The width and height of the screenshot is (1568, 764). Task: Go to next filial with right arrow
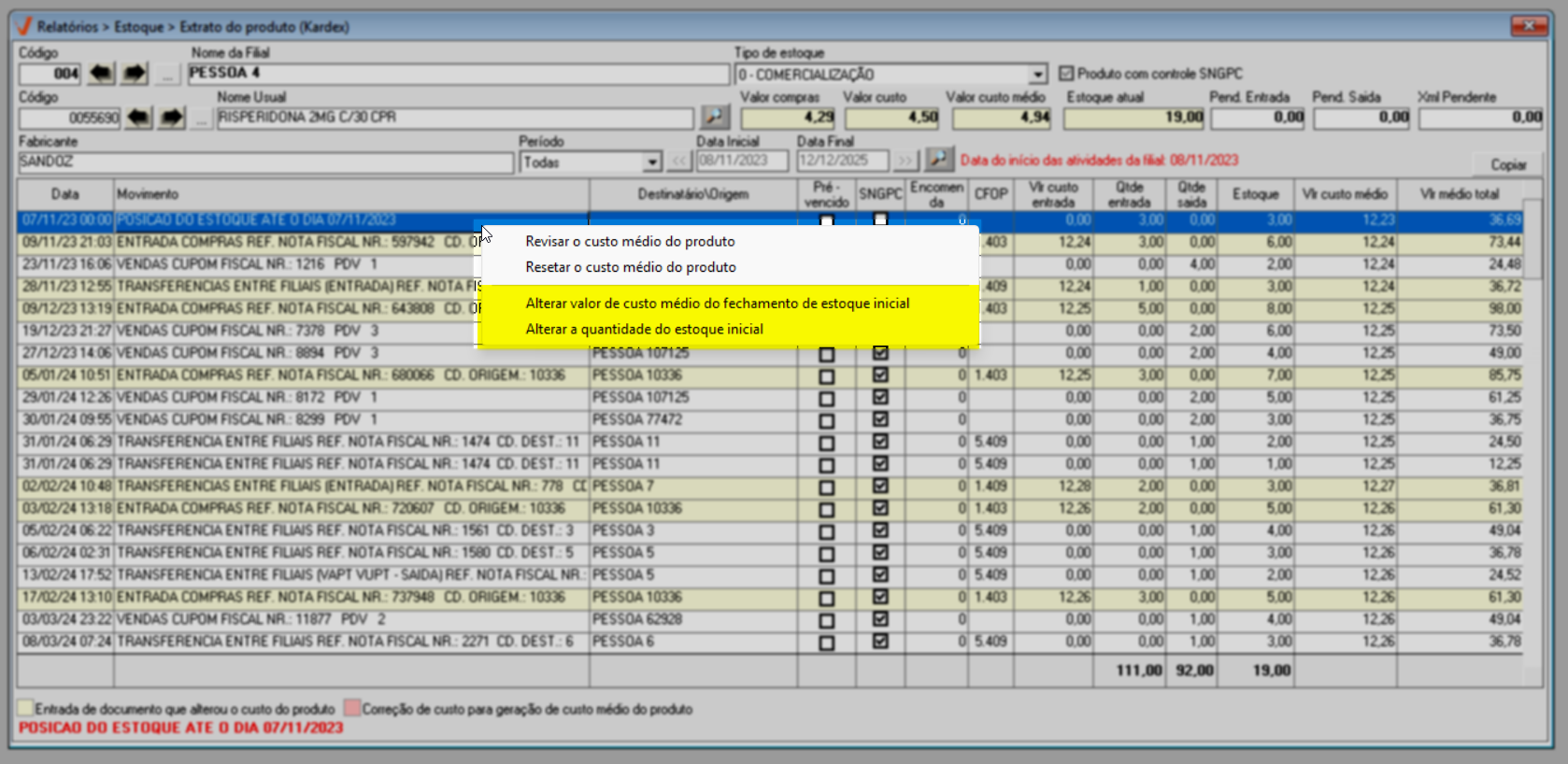click(x=135, y=74)
